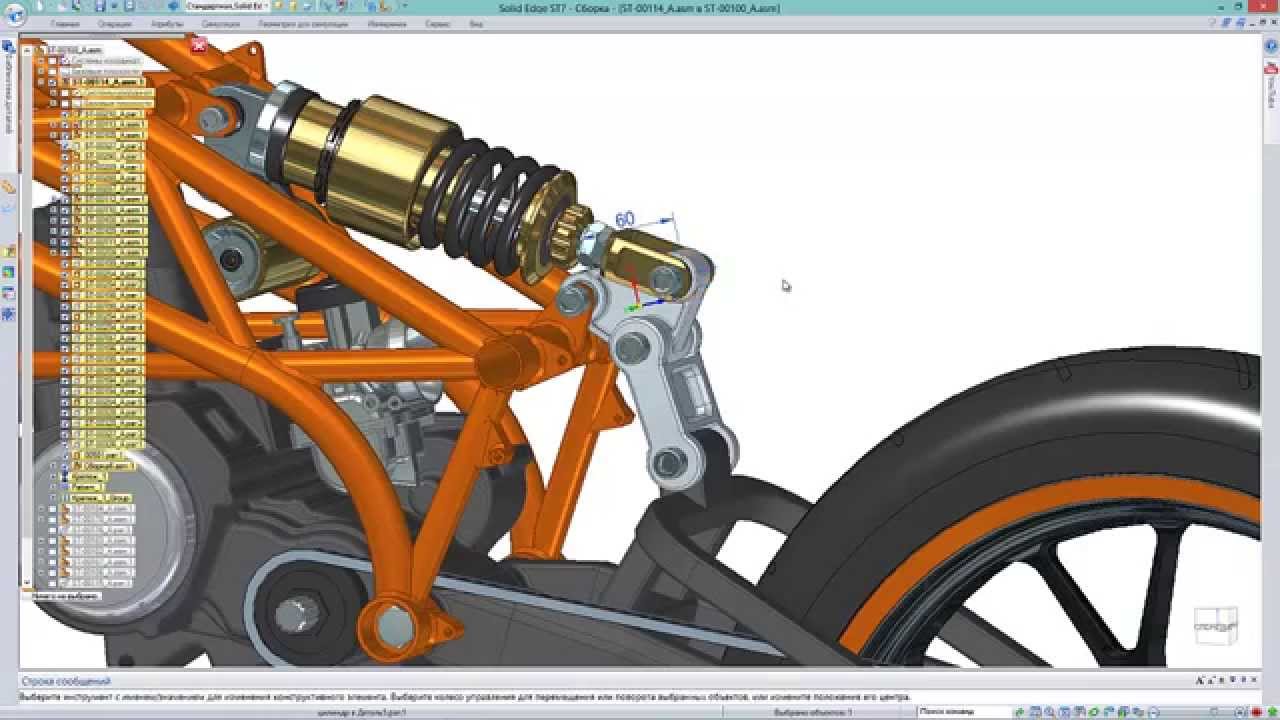Click the zoom slider thumb in status bar
The image size is (1280, 720).
[x=1214, y=711]
